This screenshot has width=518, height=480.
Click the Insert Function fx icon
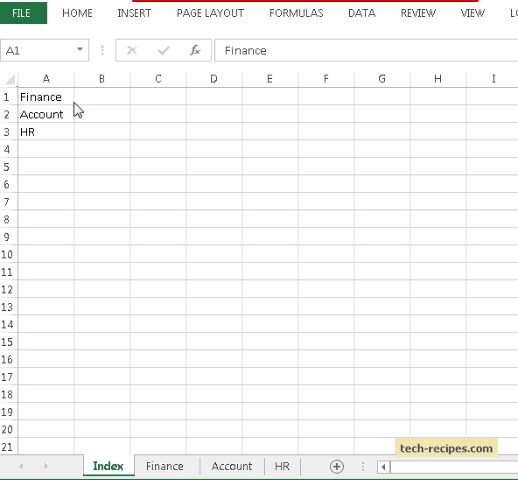point(195,51)
